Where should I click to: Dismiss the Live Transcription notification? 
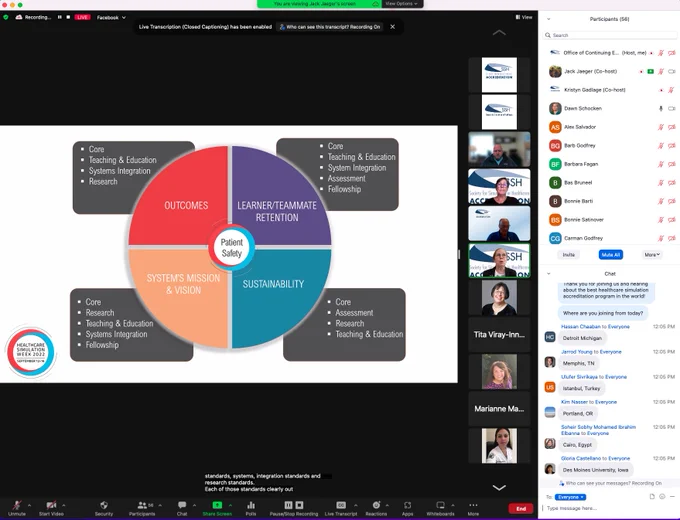pyautogui.click(x=392, y=27)
